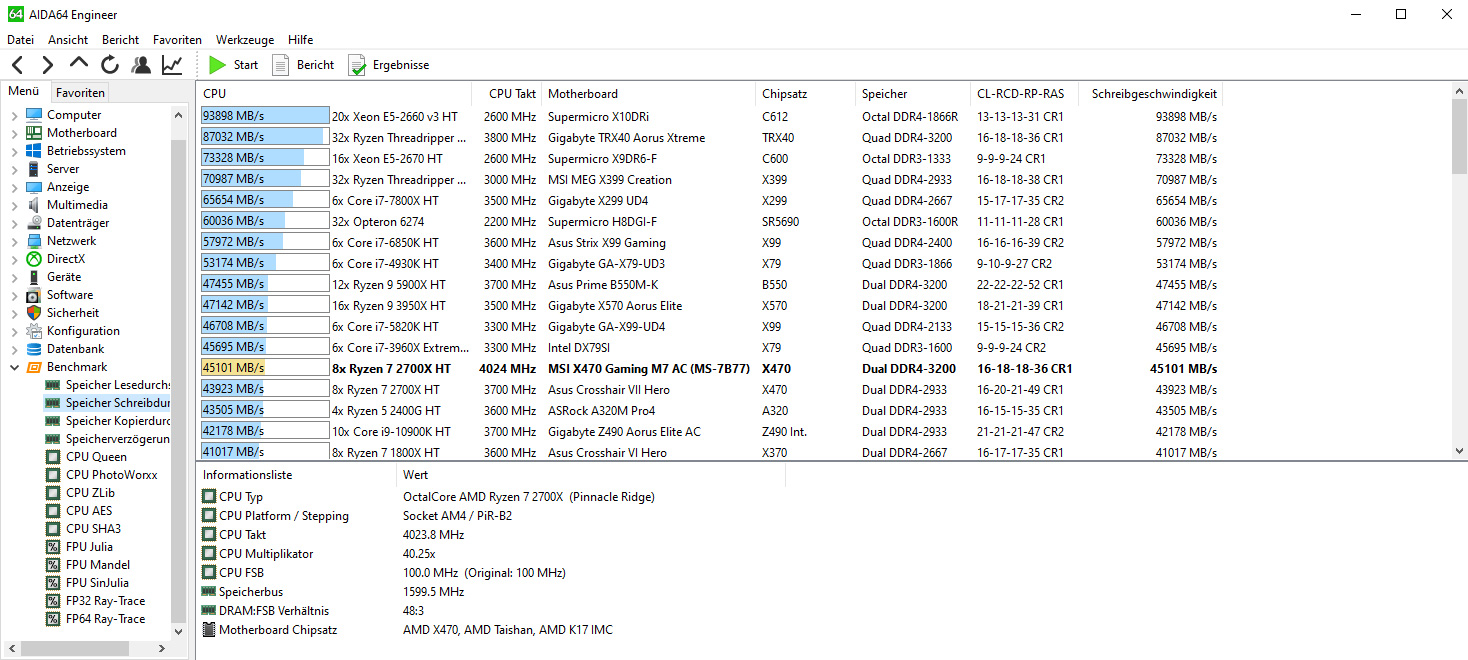Expand the Multimedia tree node

(x=14, y=205)
